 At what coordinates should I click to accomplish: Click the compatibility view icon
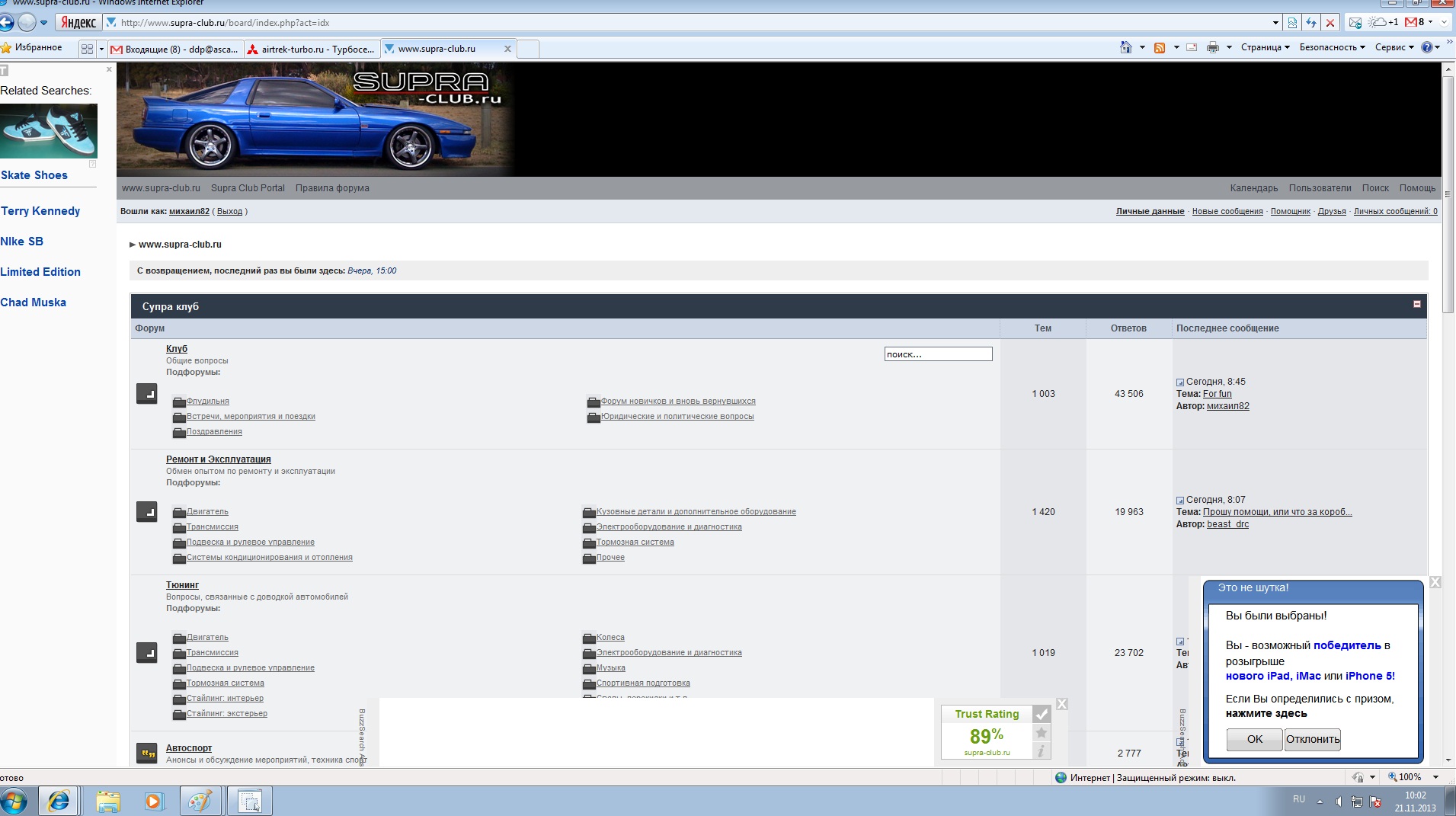(x=1292, y=23)
